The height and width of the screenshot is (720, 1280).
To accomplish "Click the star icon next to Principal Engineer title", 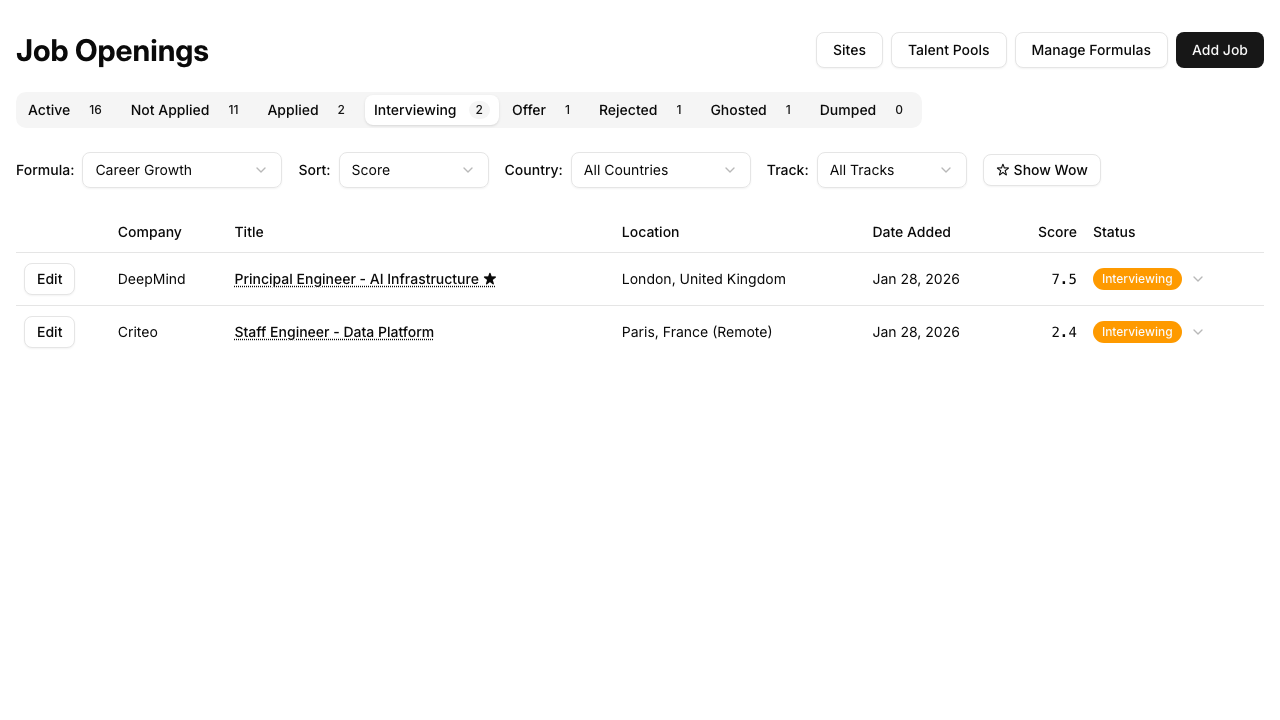I will tap(489, 279).
